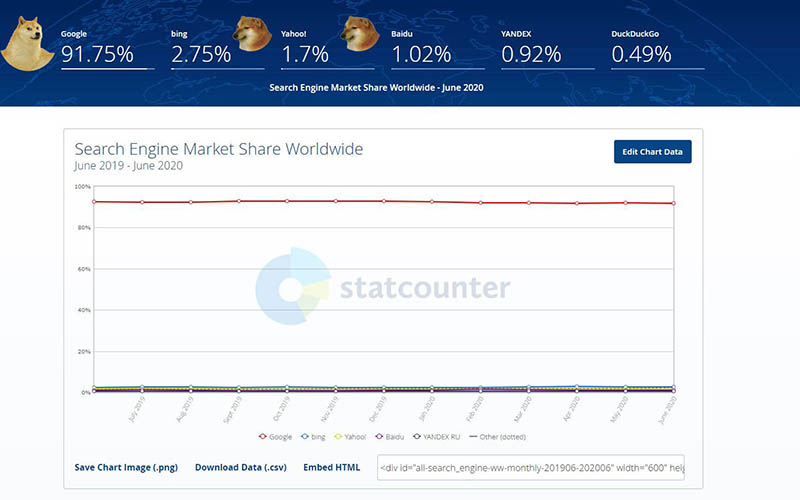Click the banner caption Search Engine Market Share Worldwide - June 2020

pos(376,87)
